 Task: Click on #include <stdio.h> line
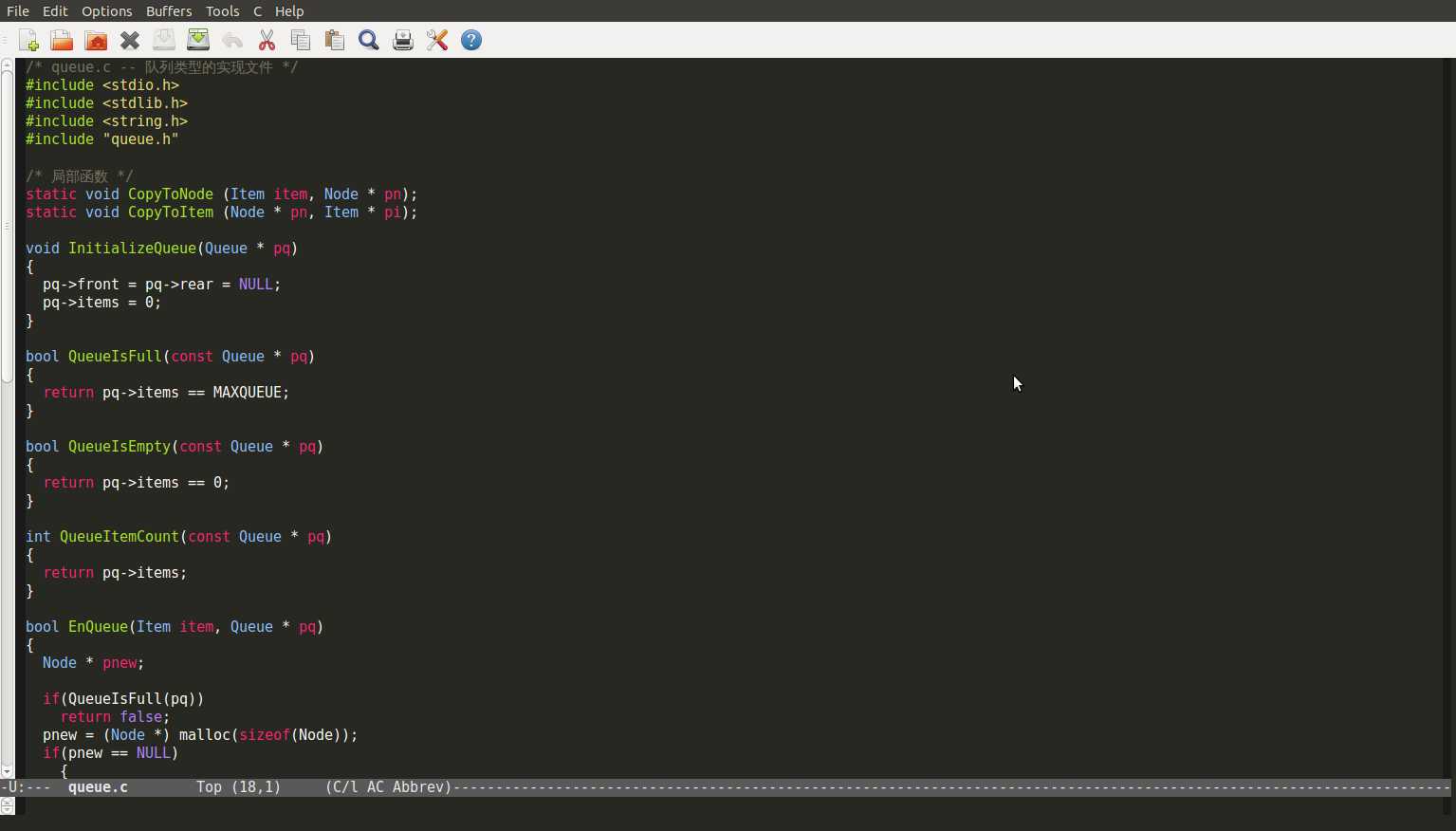click(102, 85)
